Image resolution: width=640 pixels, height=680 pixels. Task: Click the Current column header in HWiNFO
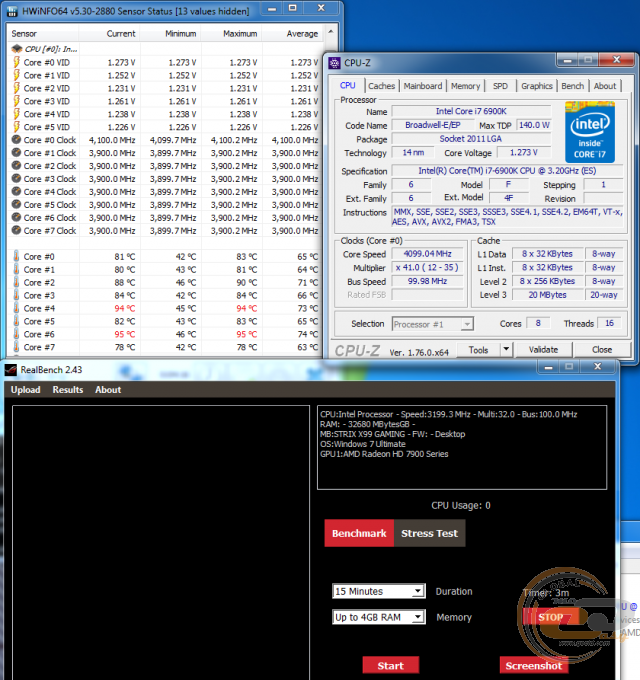[109, 33]
